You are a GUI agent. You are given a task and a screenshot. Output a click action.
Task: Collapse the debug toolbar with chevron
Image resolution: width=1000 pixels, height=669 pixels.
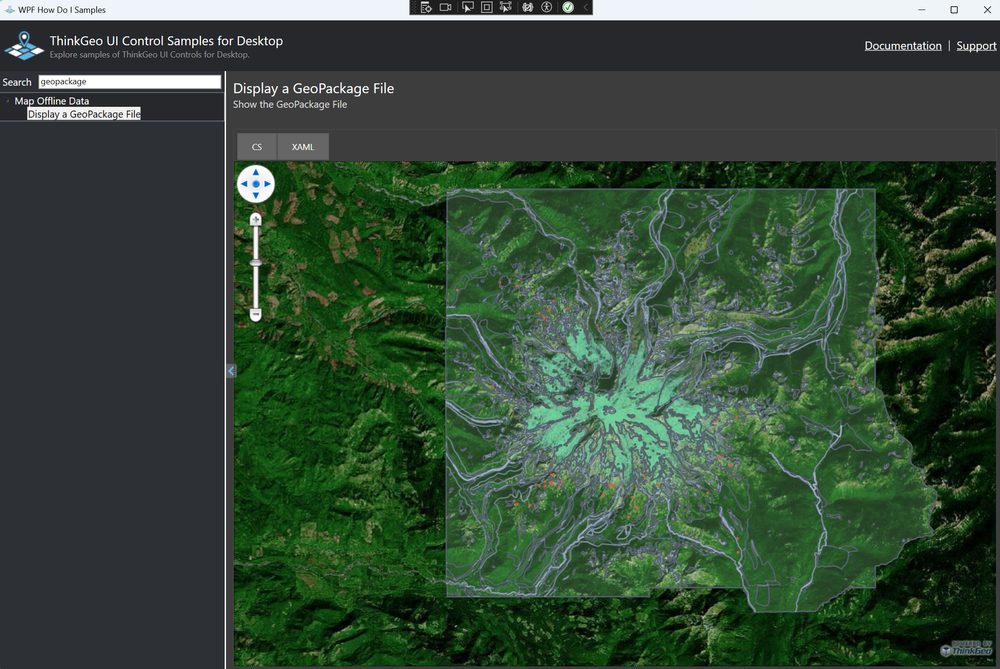pyautogui.click(x=585, y=8)
